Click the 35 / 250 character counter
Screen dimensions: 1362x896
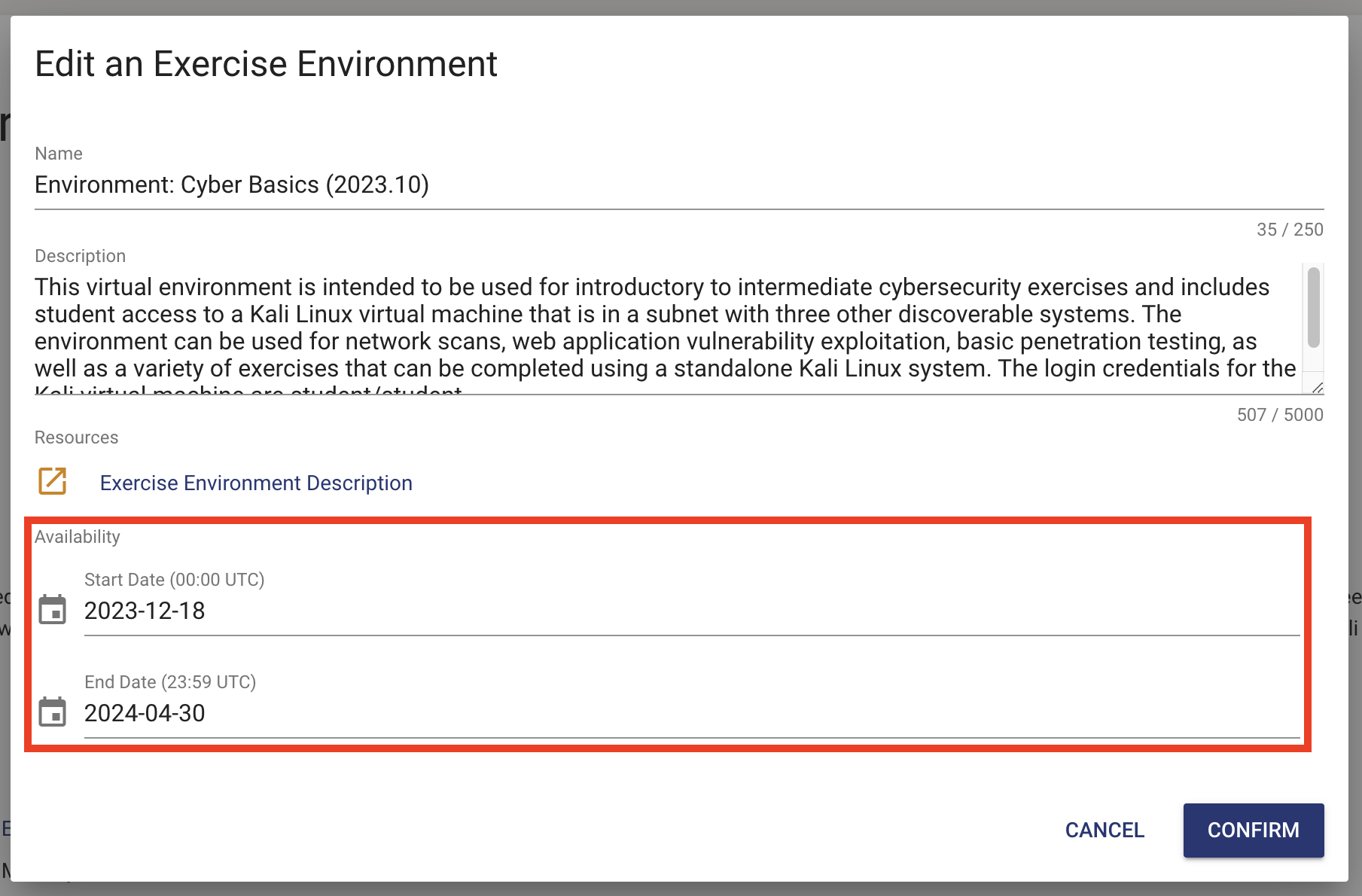click(x=1290, y=230)
